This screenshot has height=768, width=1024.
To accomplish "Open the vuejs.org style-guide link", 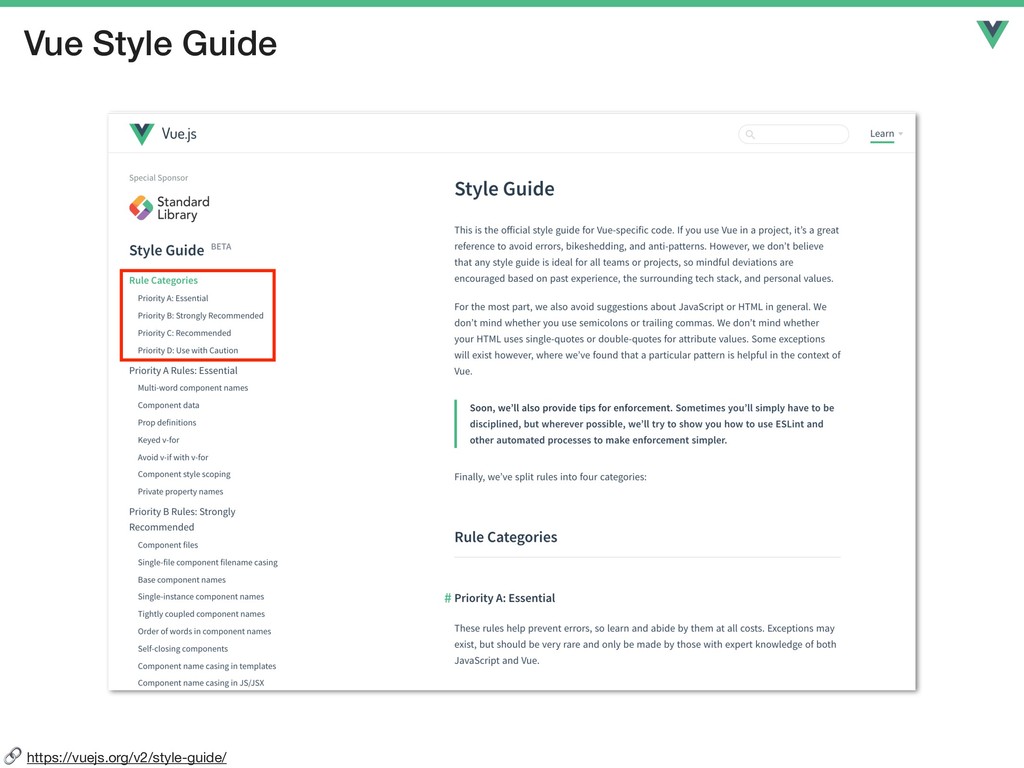I will (127, 758).
